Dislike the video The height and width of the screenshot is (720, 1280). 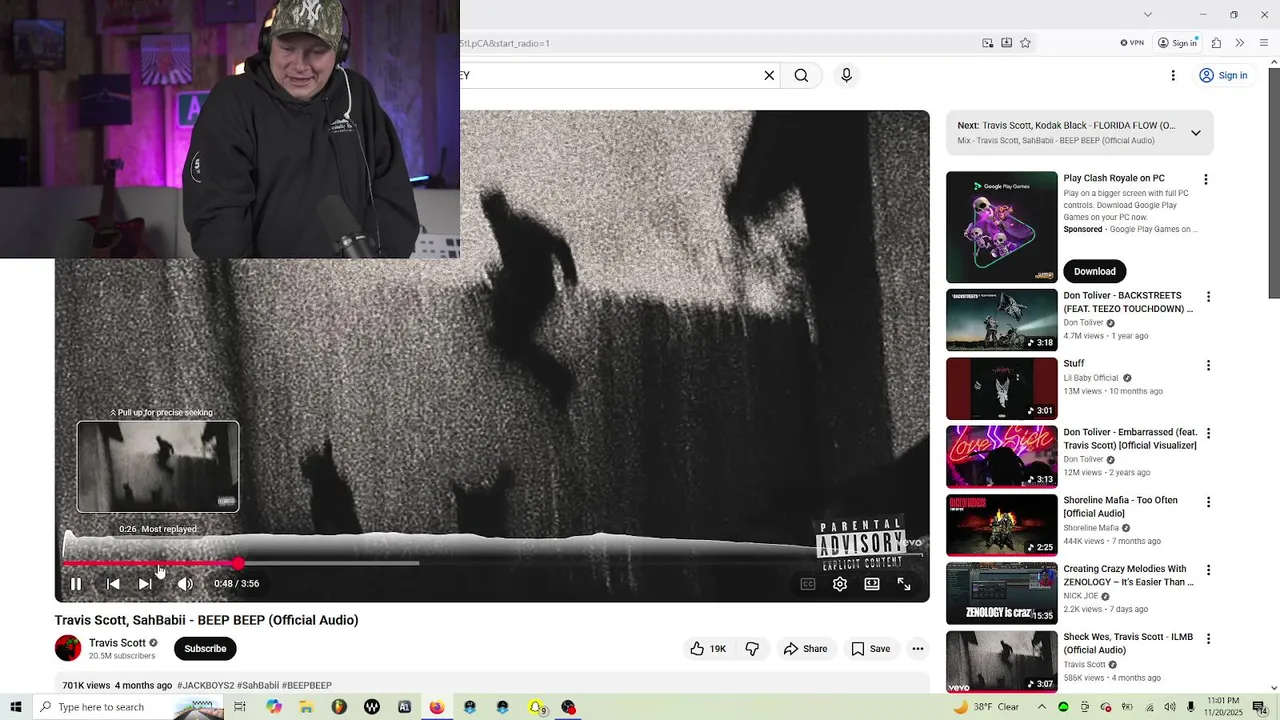pyautogui.click(x=752, y=649)
